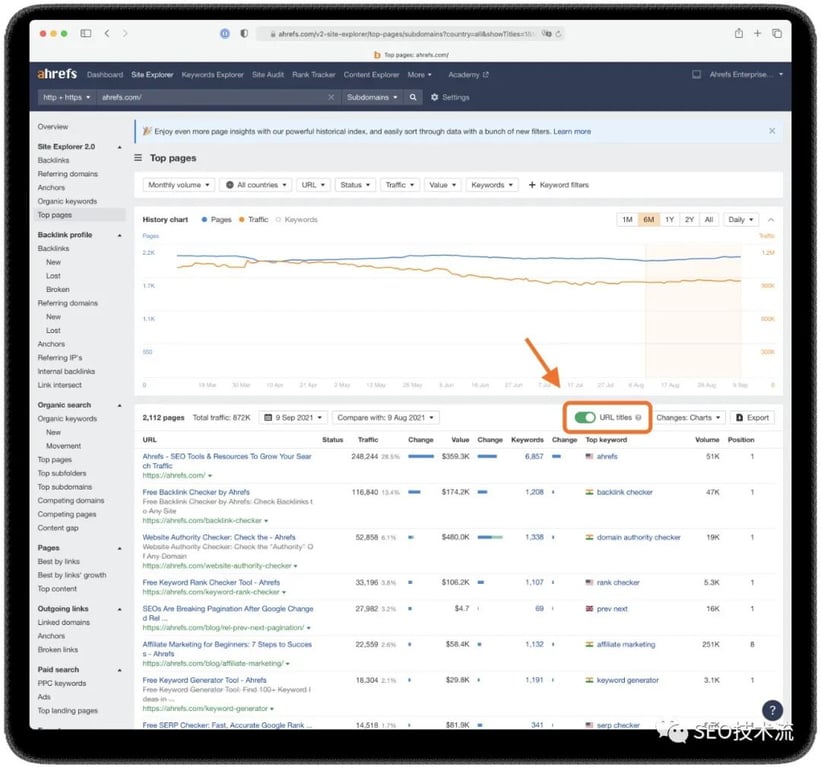Screen dimensions: 821x768
Task: Open the help question mark bubble
Action: pyautogui.click(x=771, y=711)
